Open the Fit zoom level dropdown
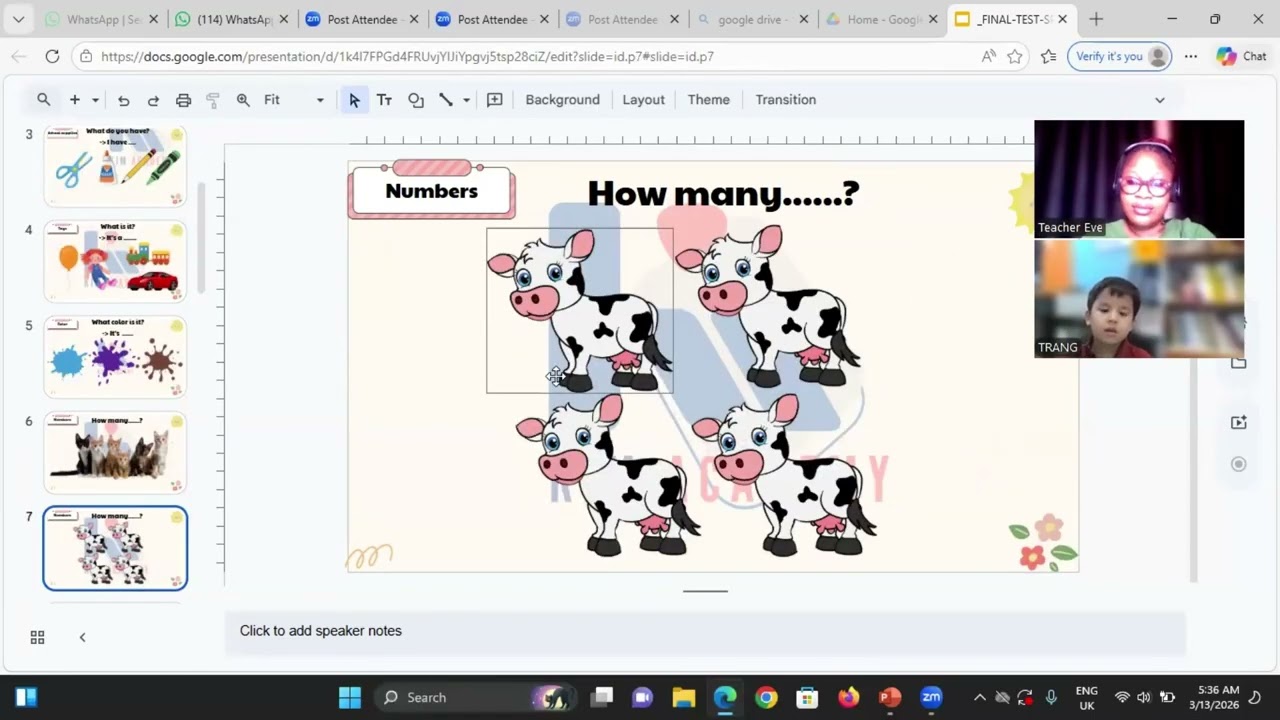The height and width of the screenshot is (720, 1280). coord(294,100)
